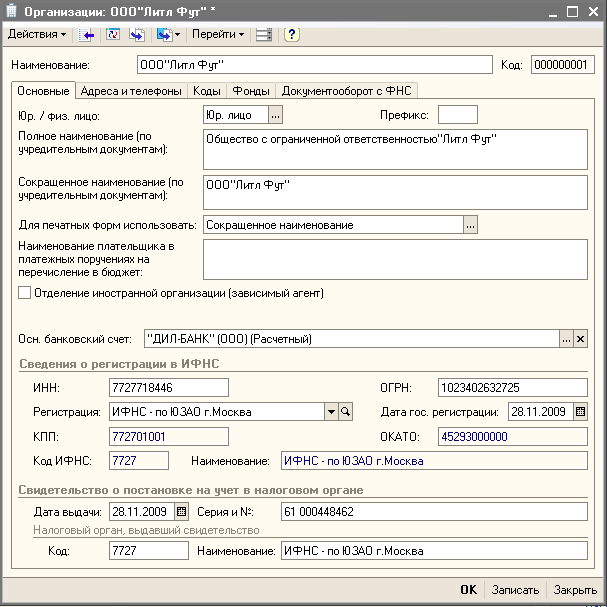Click magnifier icon next to Регистрация field
607x607 pixels.
(x=346, y=411)
